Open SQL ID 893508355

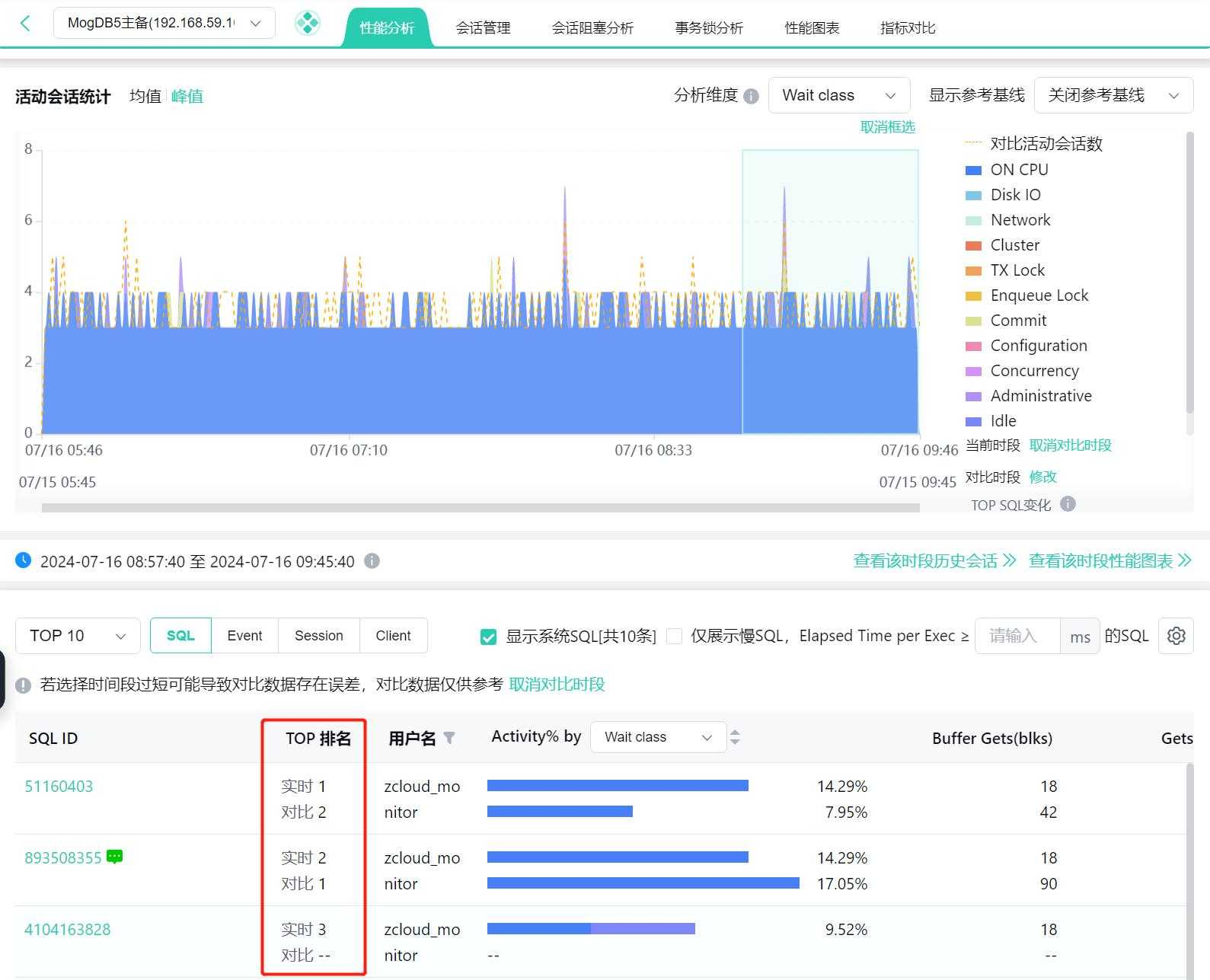(62, 858)
